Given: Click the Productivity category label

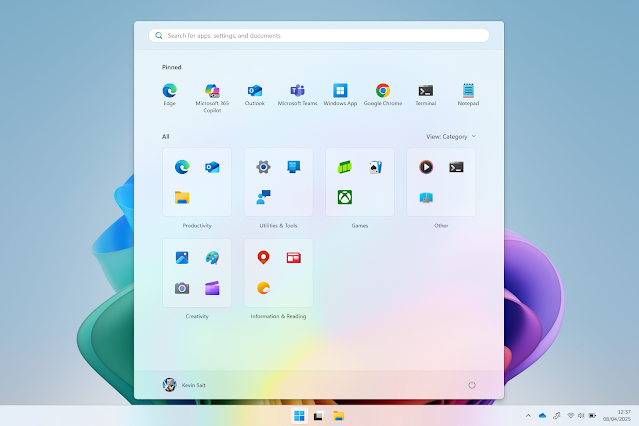Looking at the screenshot, I should [x=197, y=225].
